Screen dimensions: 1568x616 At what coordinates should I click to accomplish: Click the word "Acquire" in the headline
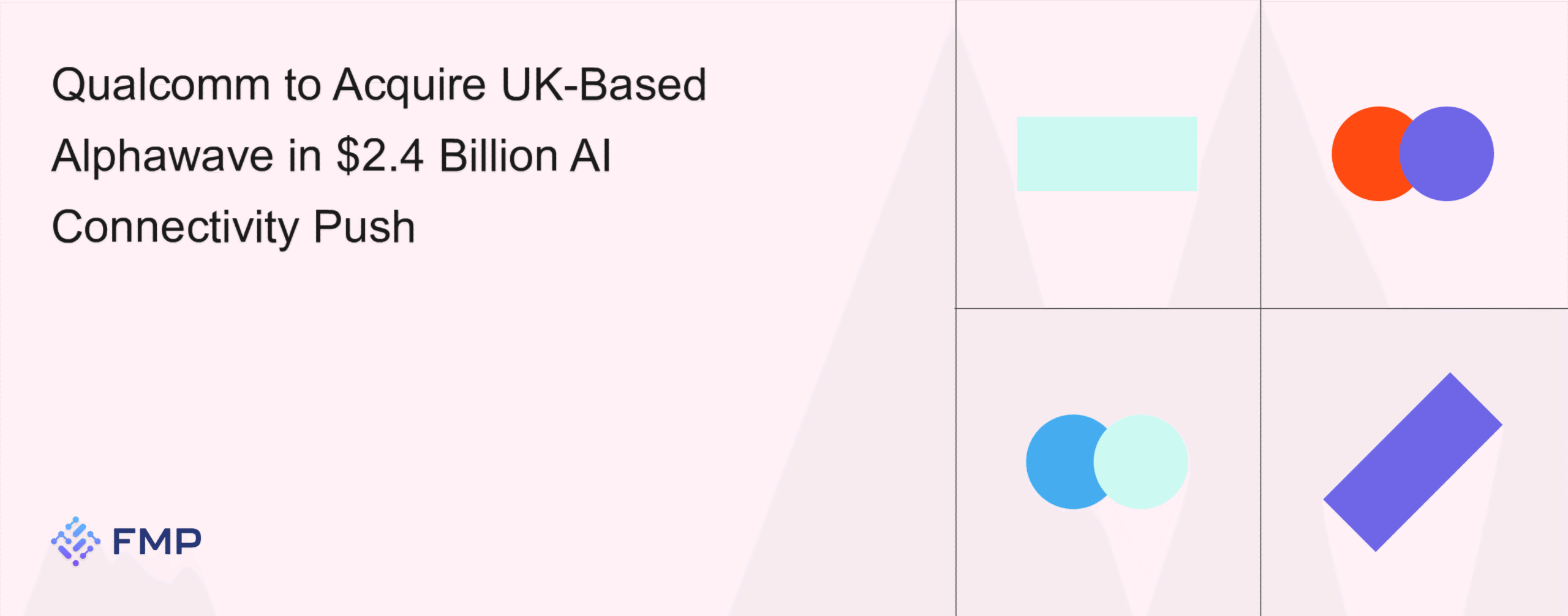(409, 85)
